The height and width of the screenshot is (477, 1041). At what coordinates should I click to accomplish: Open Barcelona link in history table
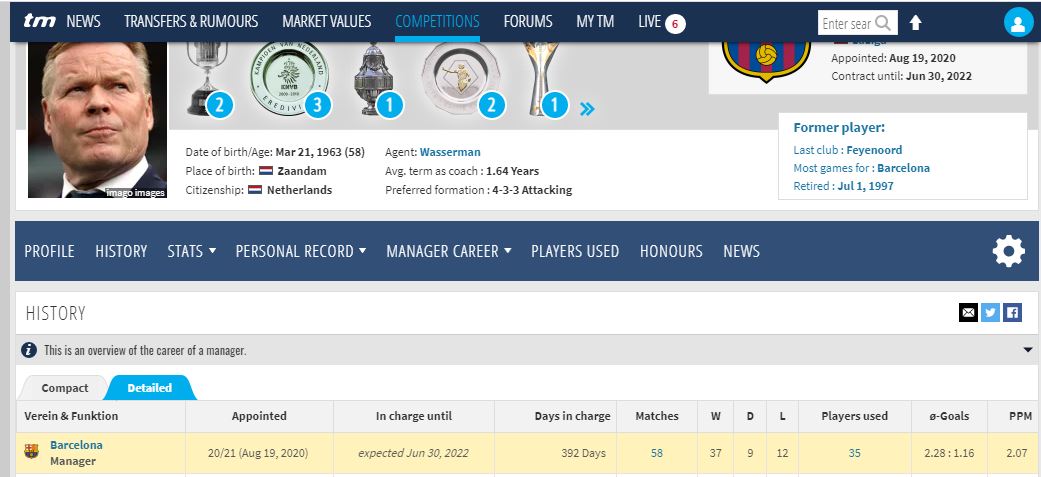coord(76,445)
